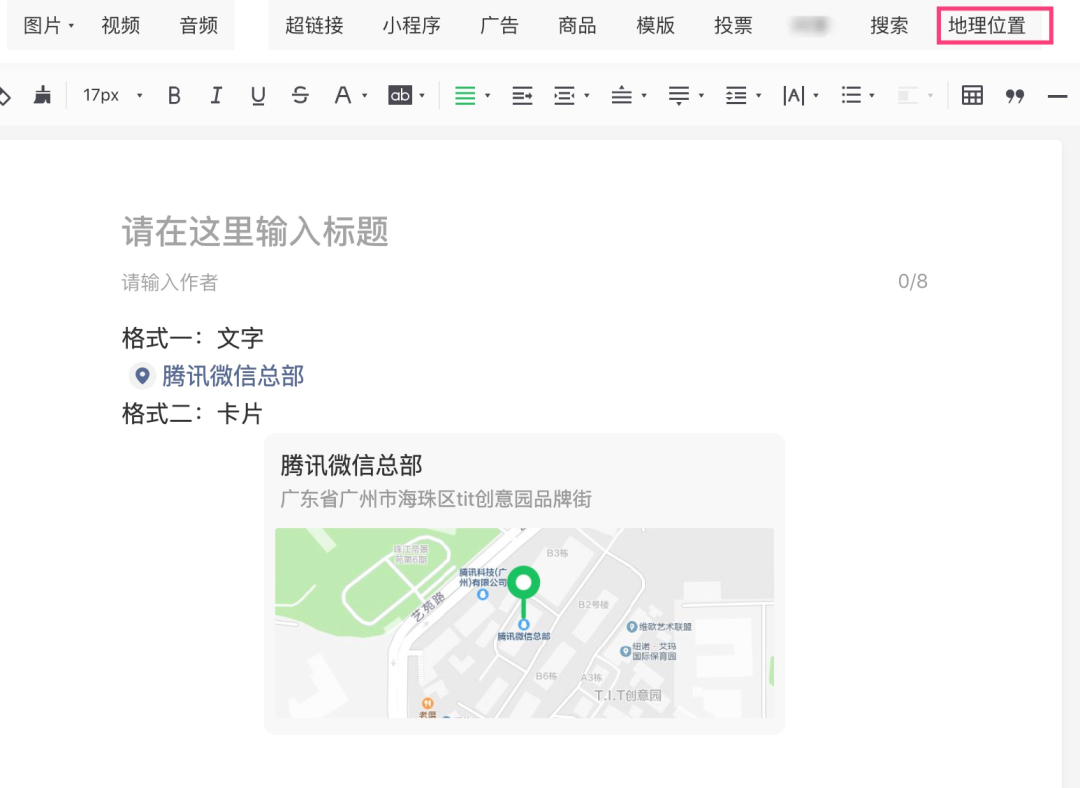Expand the background color dropdown arrow
The height and width of the screenshot is (788, 1080).
pos(422,96)
